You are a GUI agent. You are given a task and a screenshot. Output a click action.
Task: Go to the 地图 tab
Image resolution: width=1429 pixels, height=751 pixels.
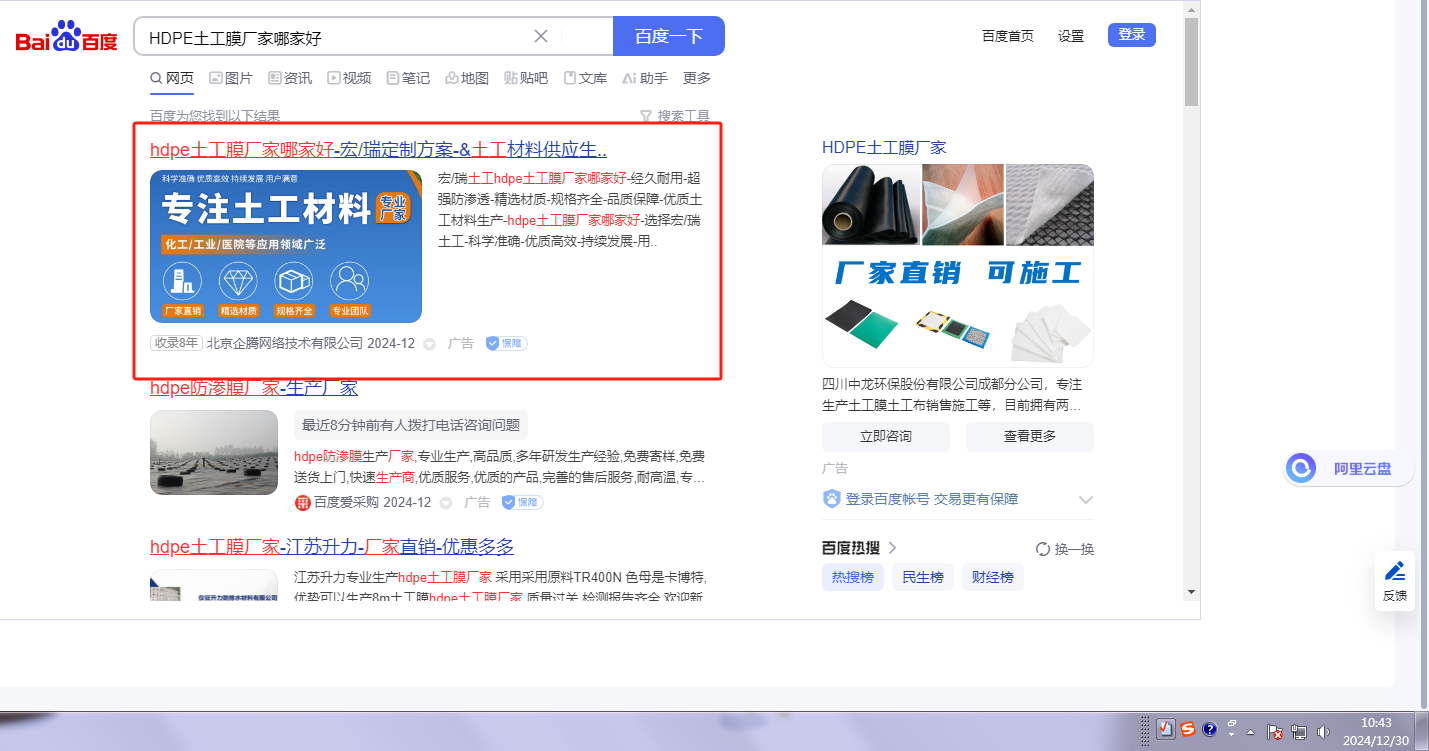(467, 78)
